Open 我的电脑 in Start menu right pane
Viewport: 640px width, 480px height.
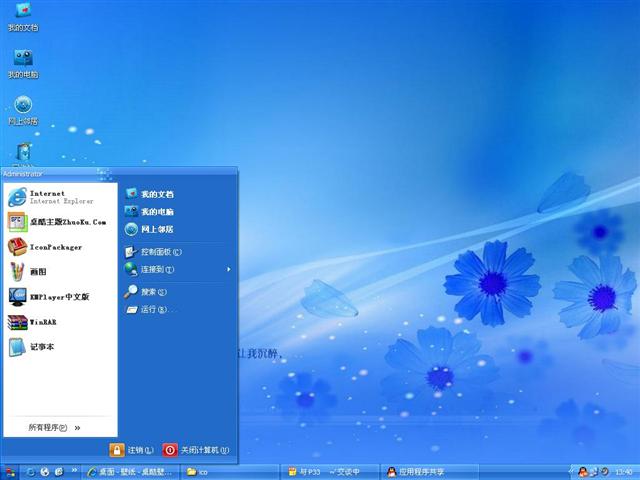coord(156,212)
